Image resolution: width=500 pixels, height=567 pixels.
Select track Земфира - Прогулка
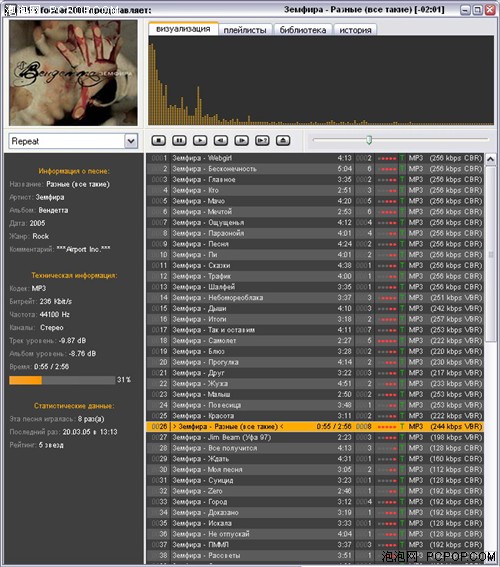315,362
